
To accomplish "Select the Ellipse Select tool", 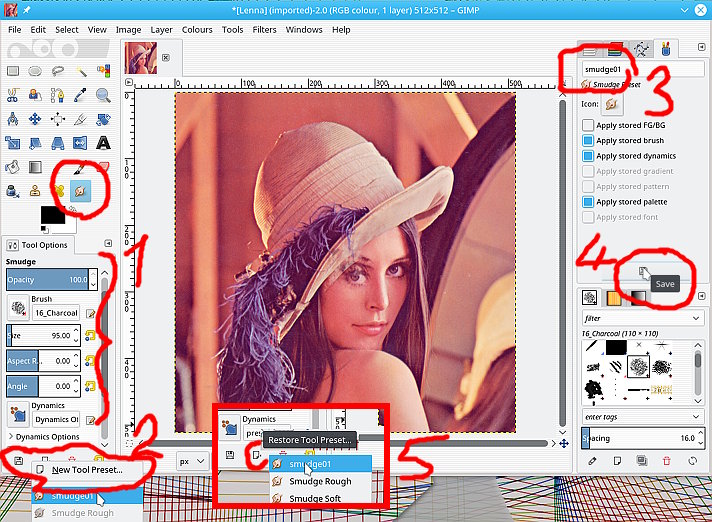I will pyautogui.click(x=35, y=71).
